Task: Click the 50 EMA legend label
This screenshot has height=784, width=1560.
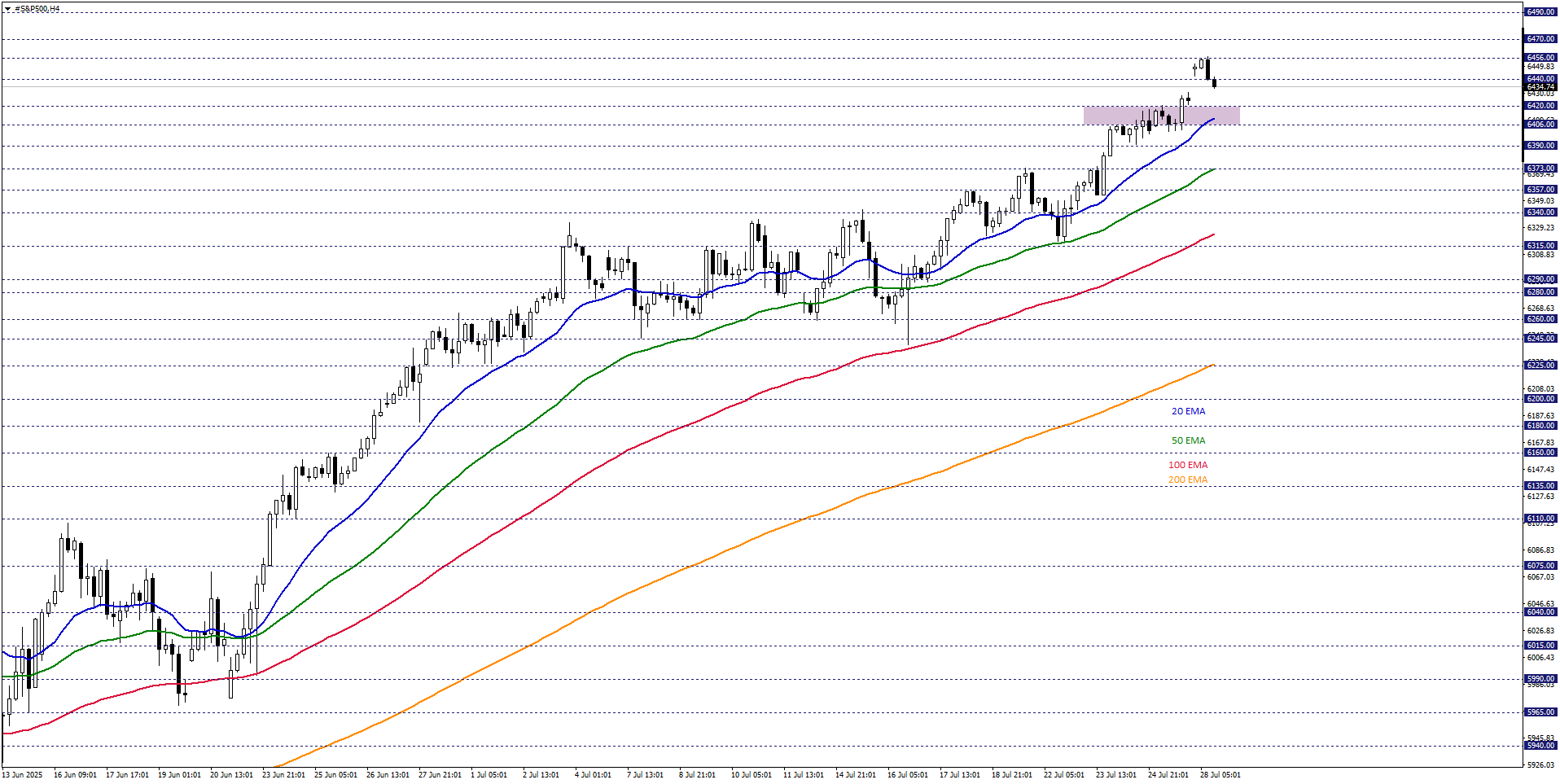Action: (1188, 440)
